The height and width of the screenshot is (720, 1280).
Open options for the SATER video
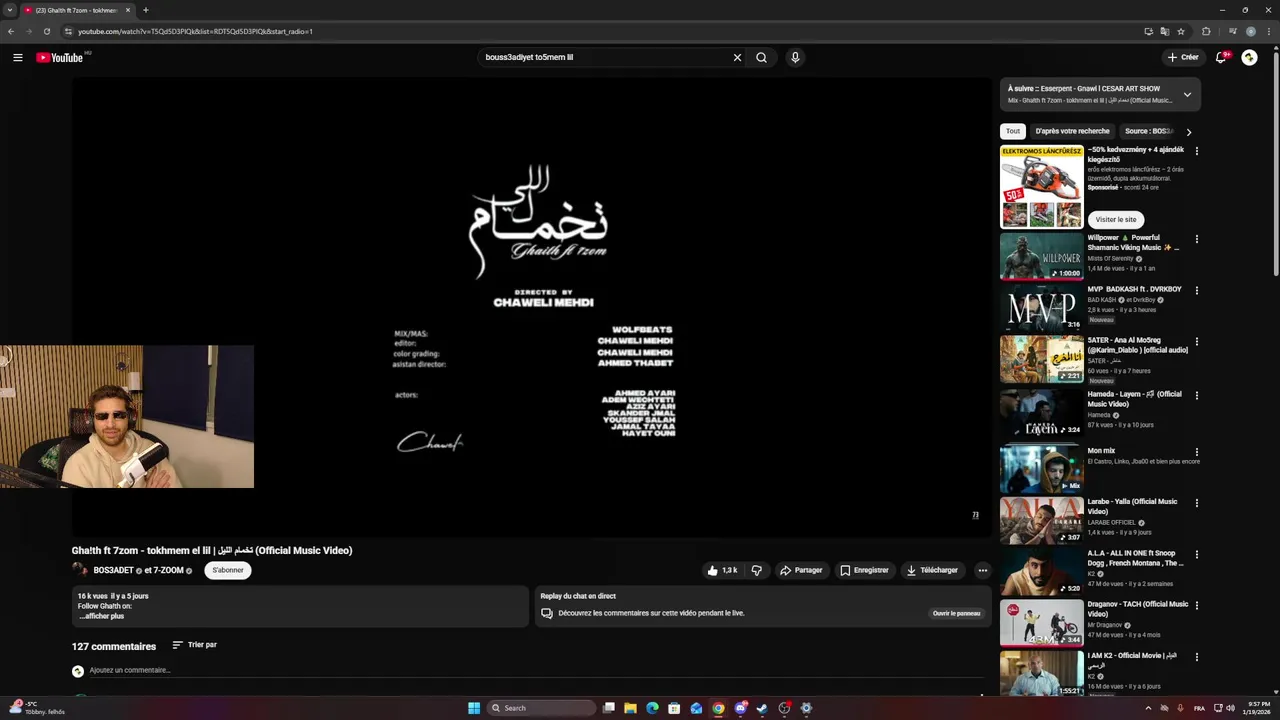[x=1196, y=343]
